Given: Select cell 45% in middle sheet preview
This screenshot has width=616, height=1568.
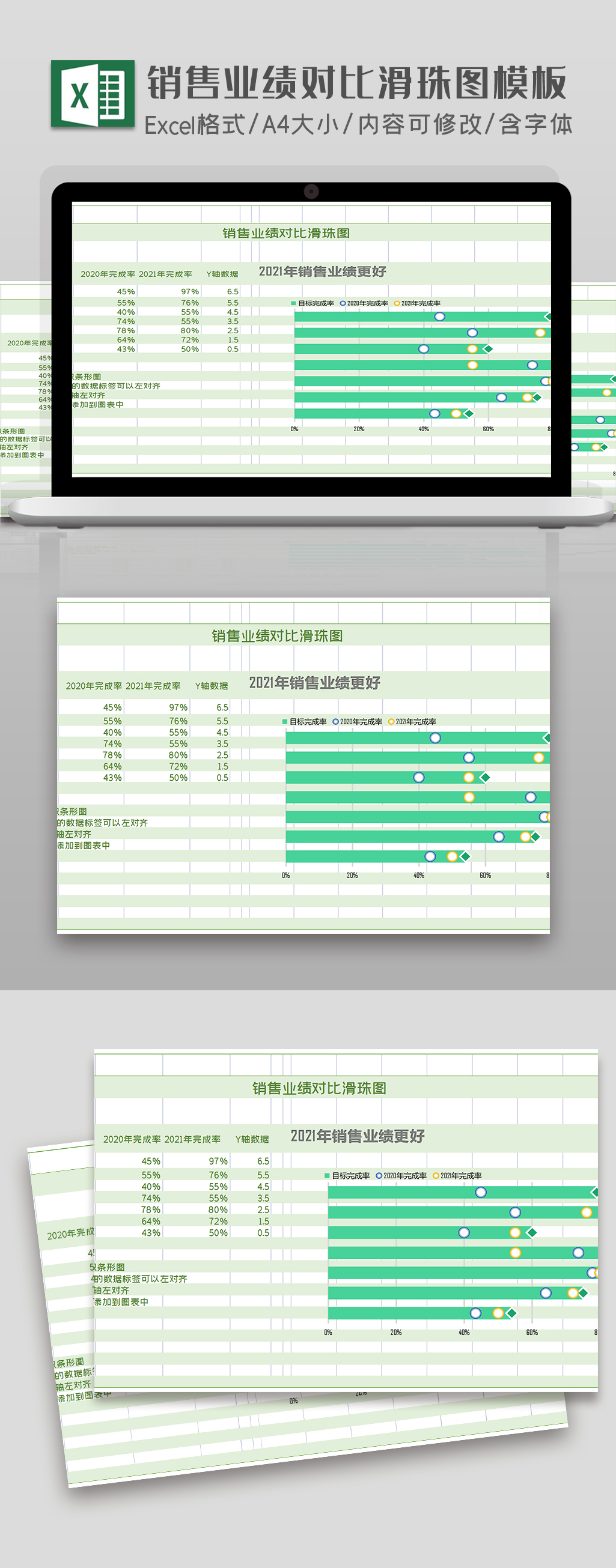Looking at the screenshot, I should pyautogui.click(x=112, y=707).
